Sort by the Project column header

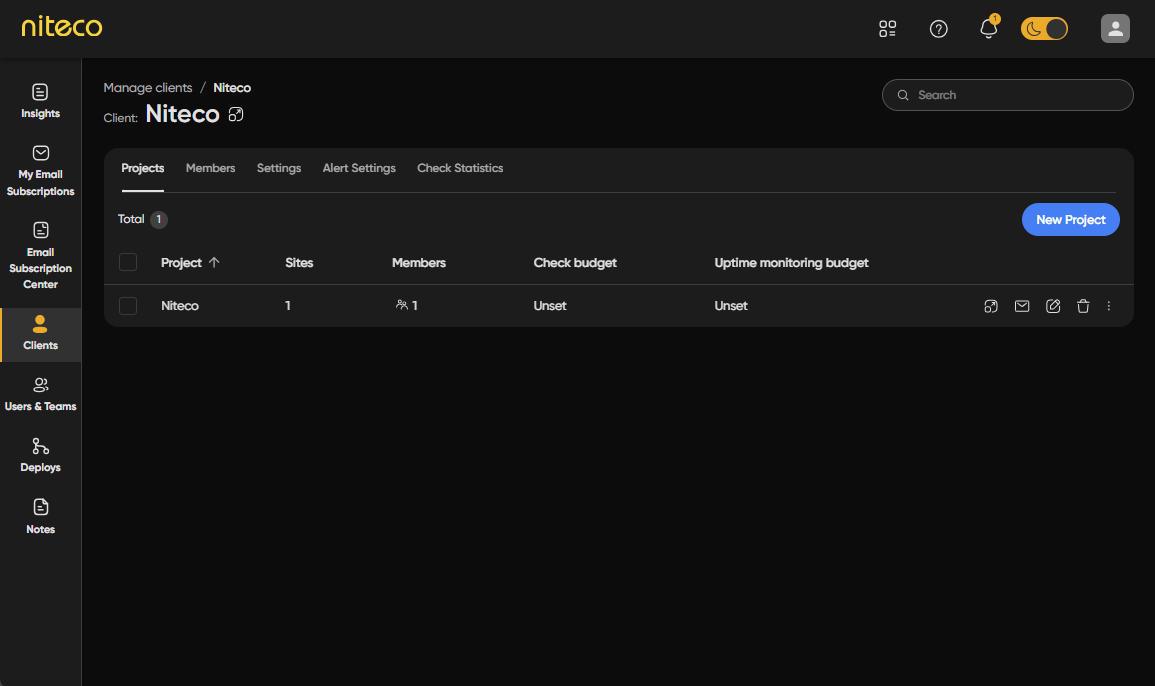(190, 263)
